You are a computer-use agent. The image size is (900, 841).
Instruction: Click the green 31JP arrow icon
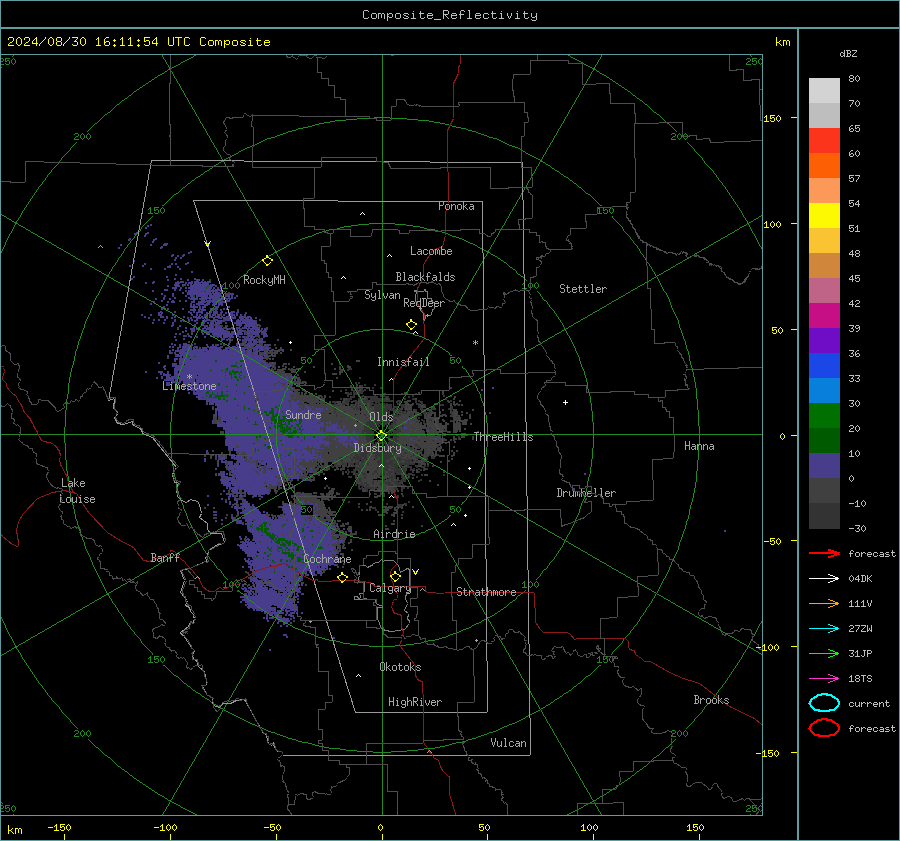pyautogui.click(x=824, y=653)
